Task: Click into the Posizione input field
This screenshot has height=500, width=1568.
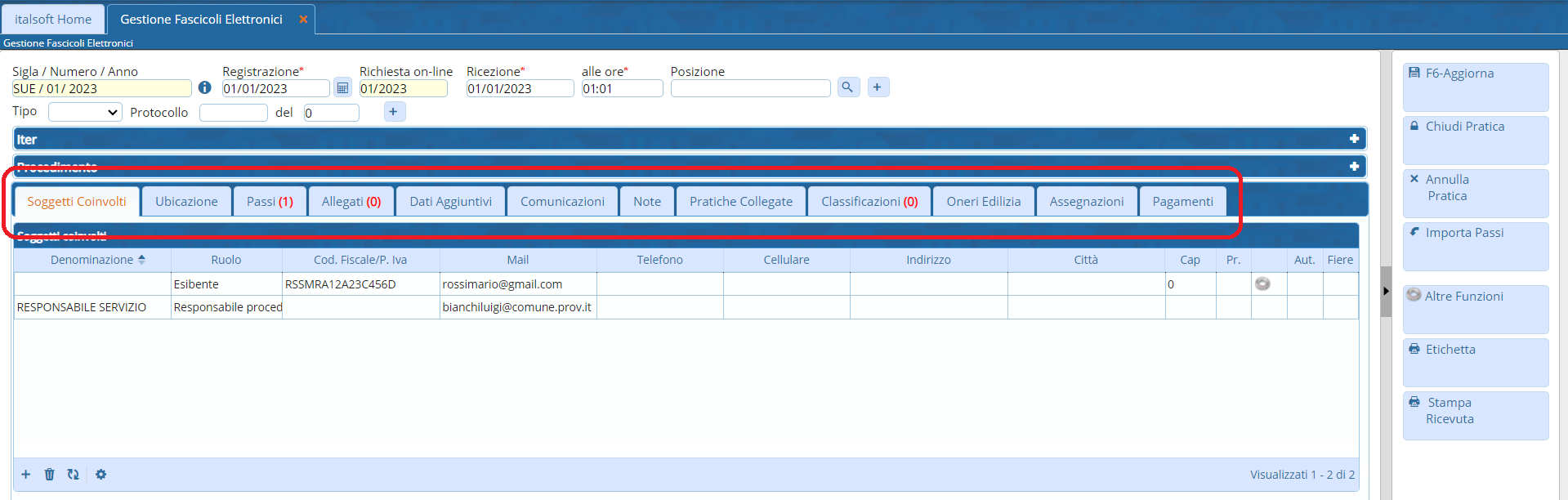Action: pyautogui.click(x=749, y=88)
